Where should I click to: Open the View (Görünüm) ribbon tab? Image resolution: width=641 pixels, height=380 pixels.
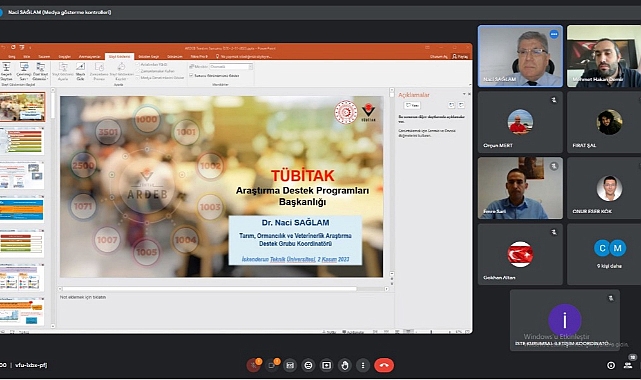[175, 56]
